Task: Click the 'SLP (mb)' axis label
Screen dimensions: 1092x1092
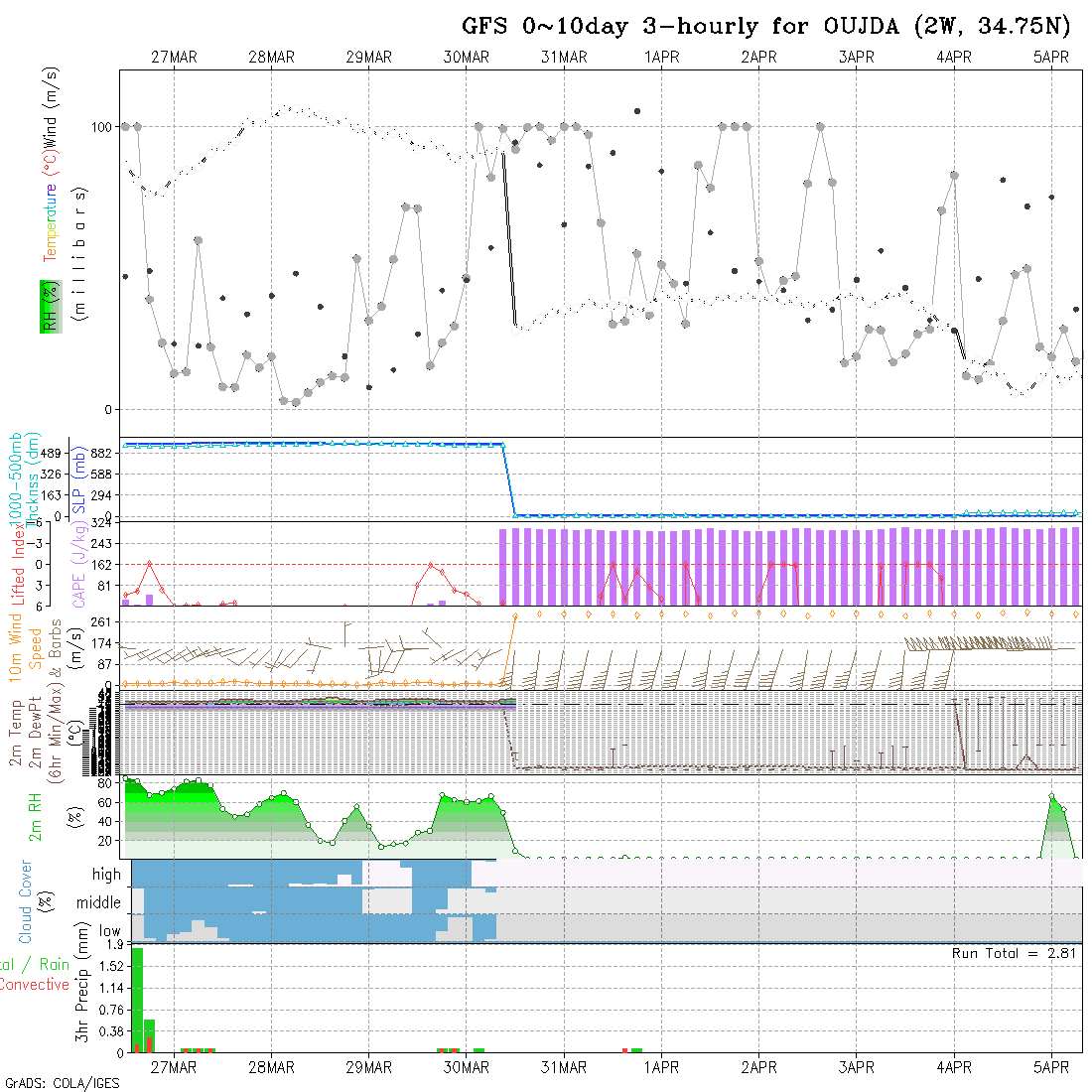Action: [78, 479]
